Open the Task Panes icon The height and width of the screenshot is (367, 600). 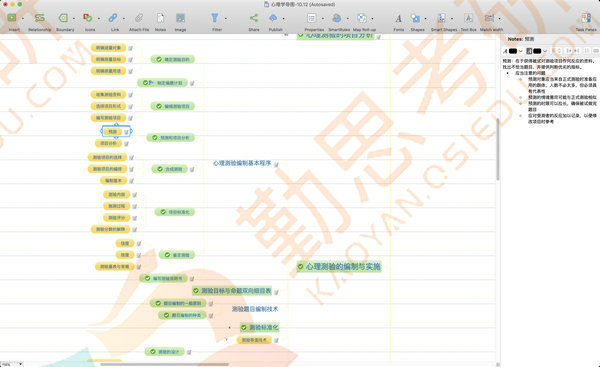click(x=586, y=18)
